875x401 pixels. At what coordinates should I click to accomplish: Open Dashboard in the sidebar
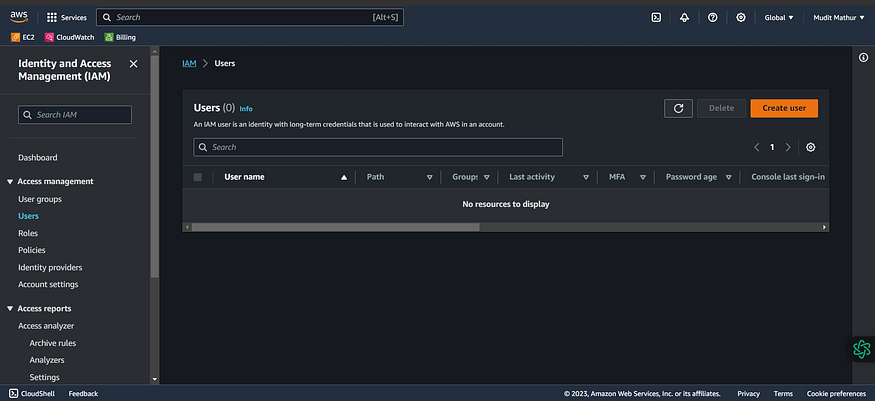(x=37, y=158)
